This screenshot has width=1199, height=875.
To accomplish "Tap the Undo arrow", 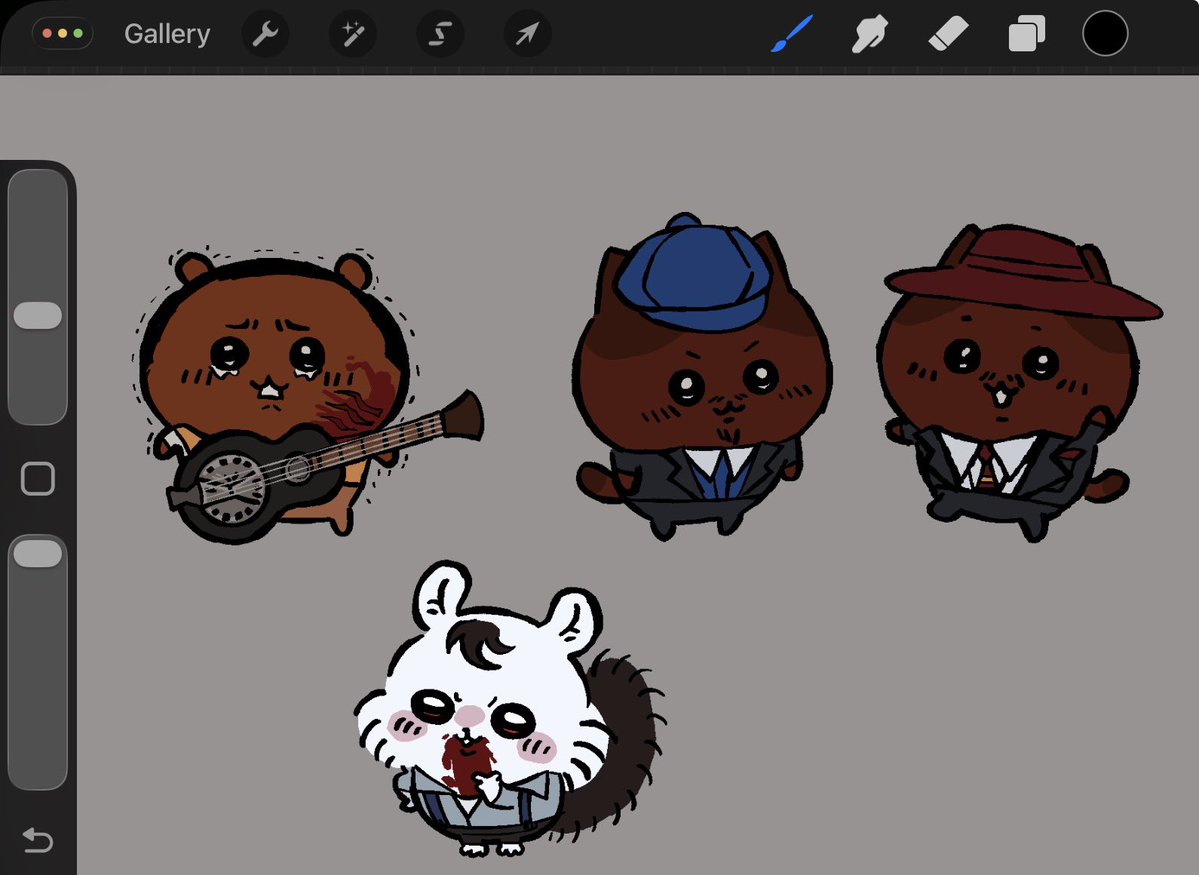I will pyautogui.click(x=37, y=840).
